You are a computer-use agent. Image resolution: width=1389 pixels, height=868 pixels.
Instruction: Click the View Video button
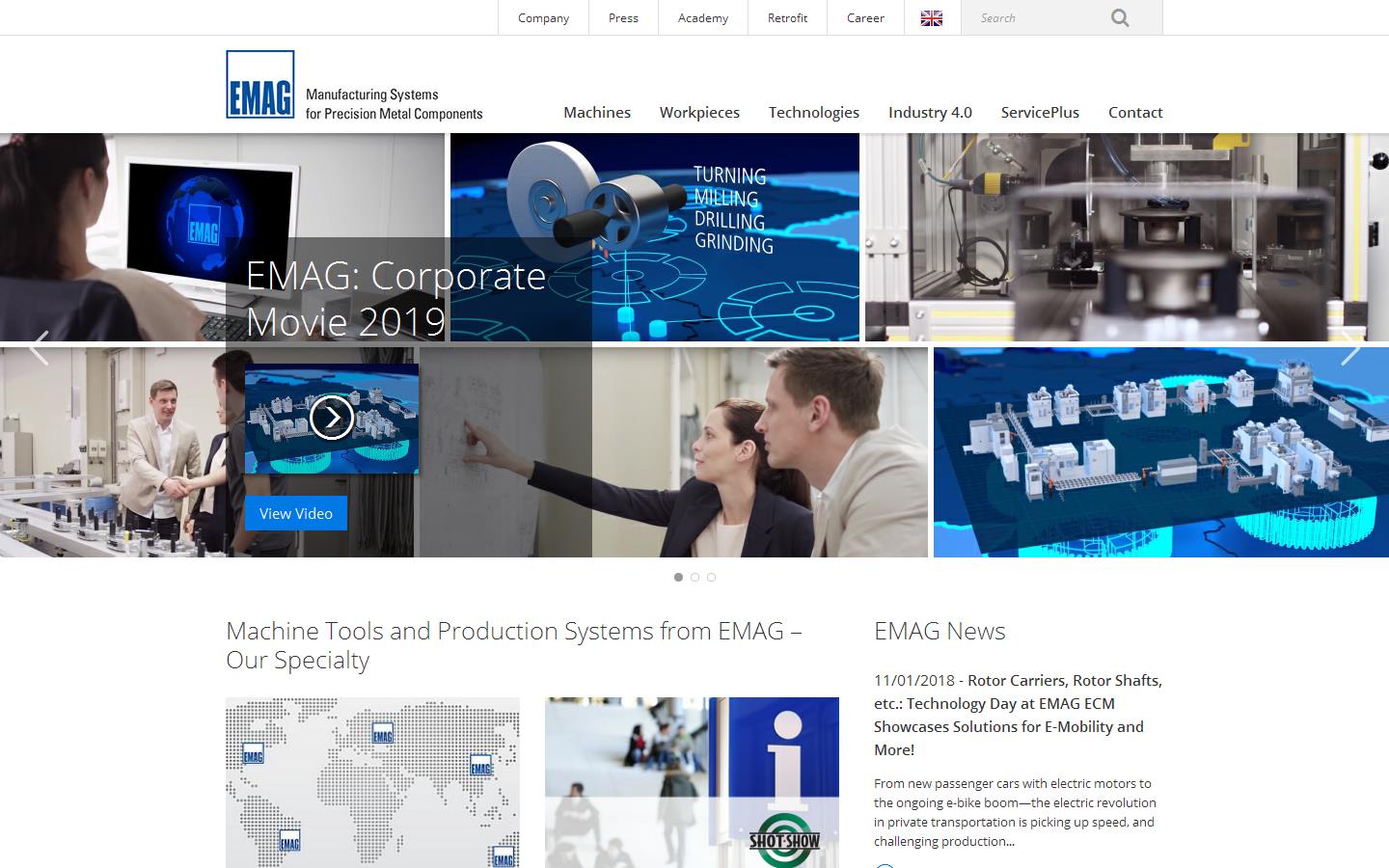tap(296, 513)
